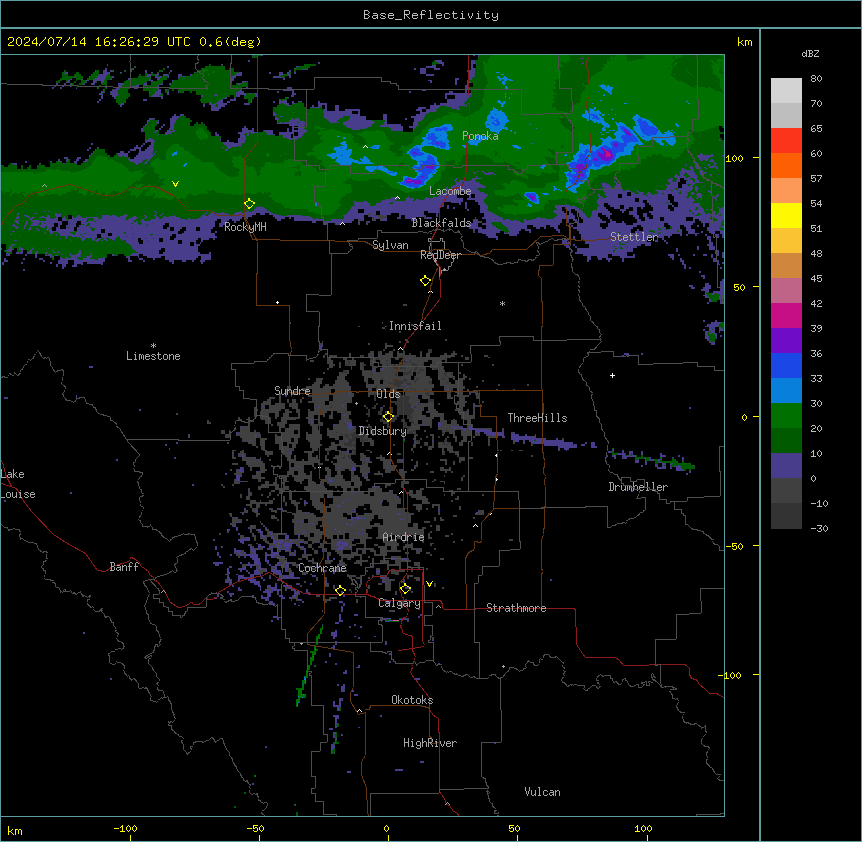Pick the yellow 54–51 dBZ legend swatch
The height and width of the screenshot is (842, 862).
(x=786, y=216)
